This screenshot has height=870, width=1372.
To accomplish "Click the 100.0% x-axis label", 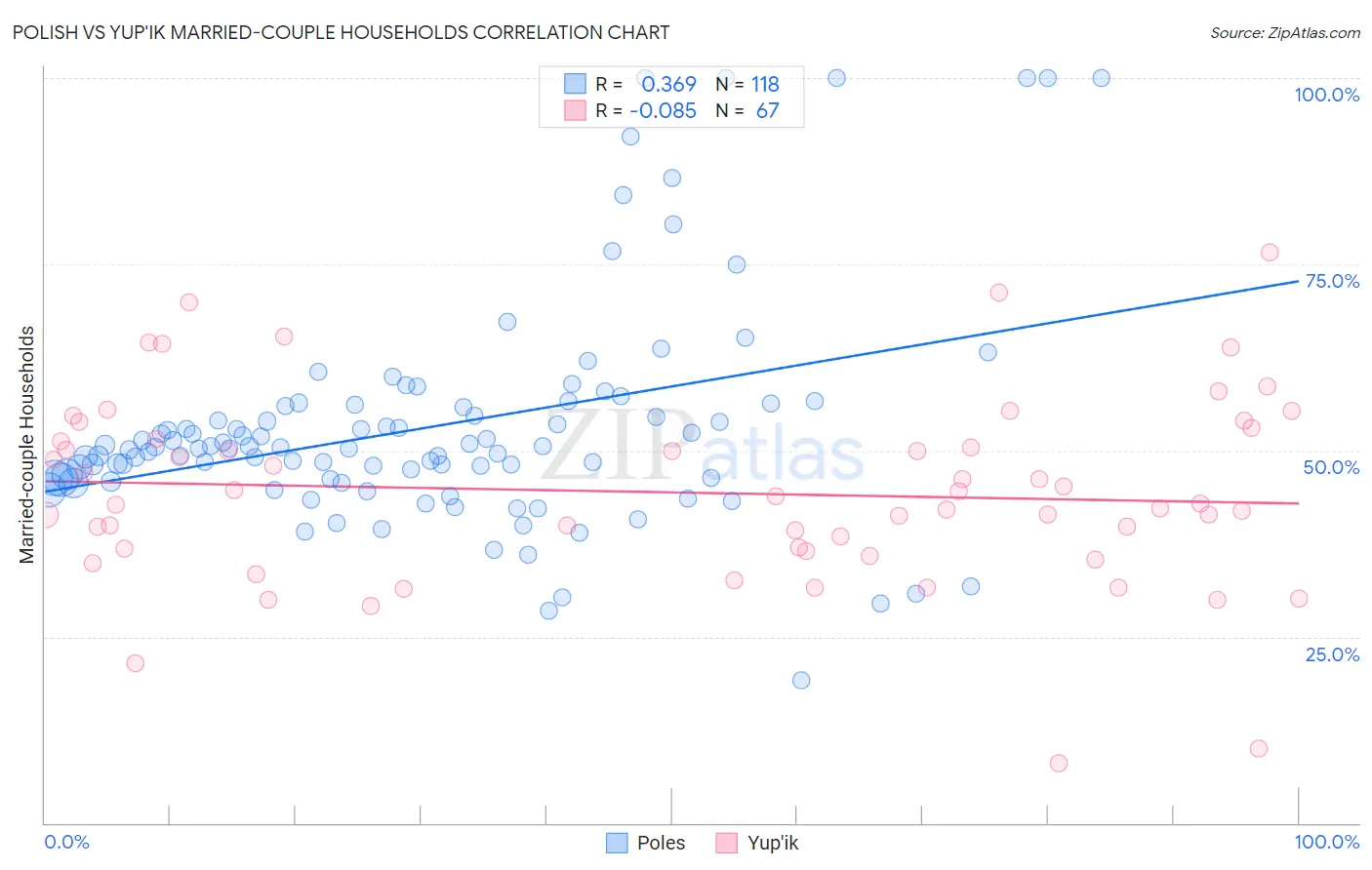I will [1327, 842].
